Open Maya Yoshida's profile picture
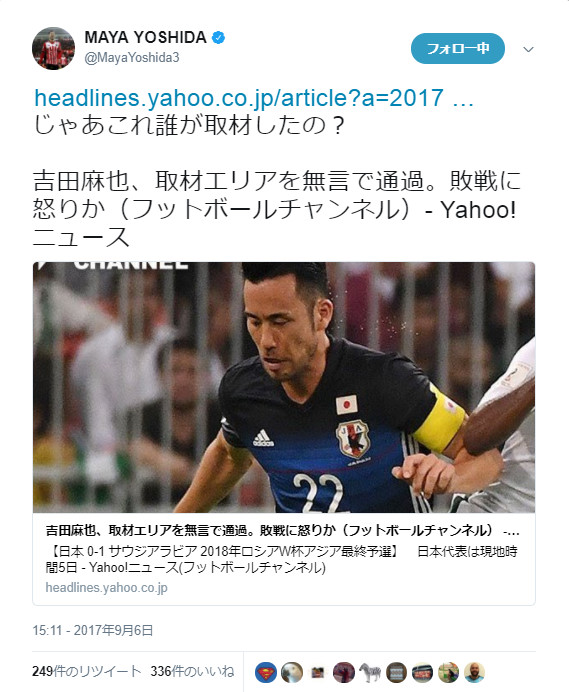This screenshot has height=692, width=569. [x=53, y=48]
